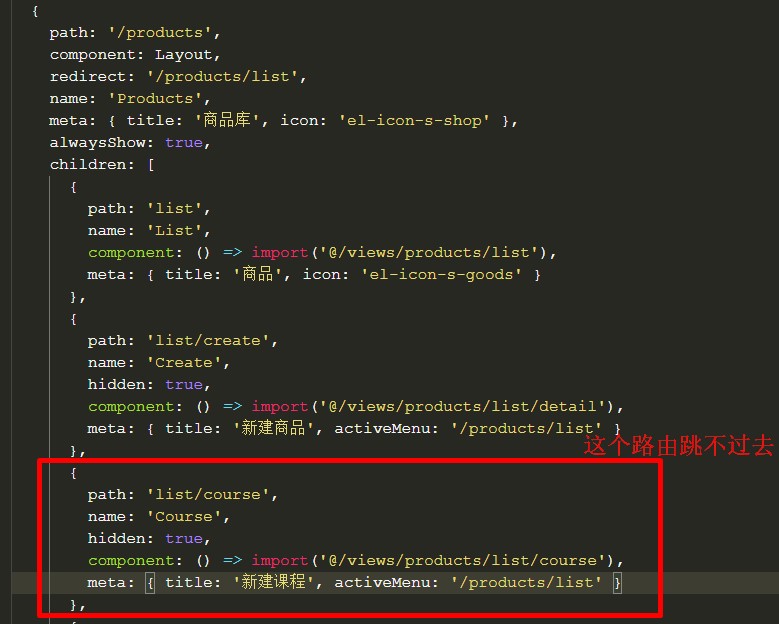Click the import keyword in the Create route

(x=280, y=407)
